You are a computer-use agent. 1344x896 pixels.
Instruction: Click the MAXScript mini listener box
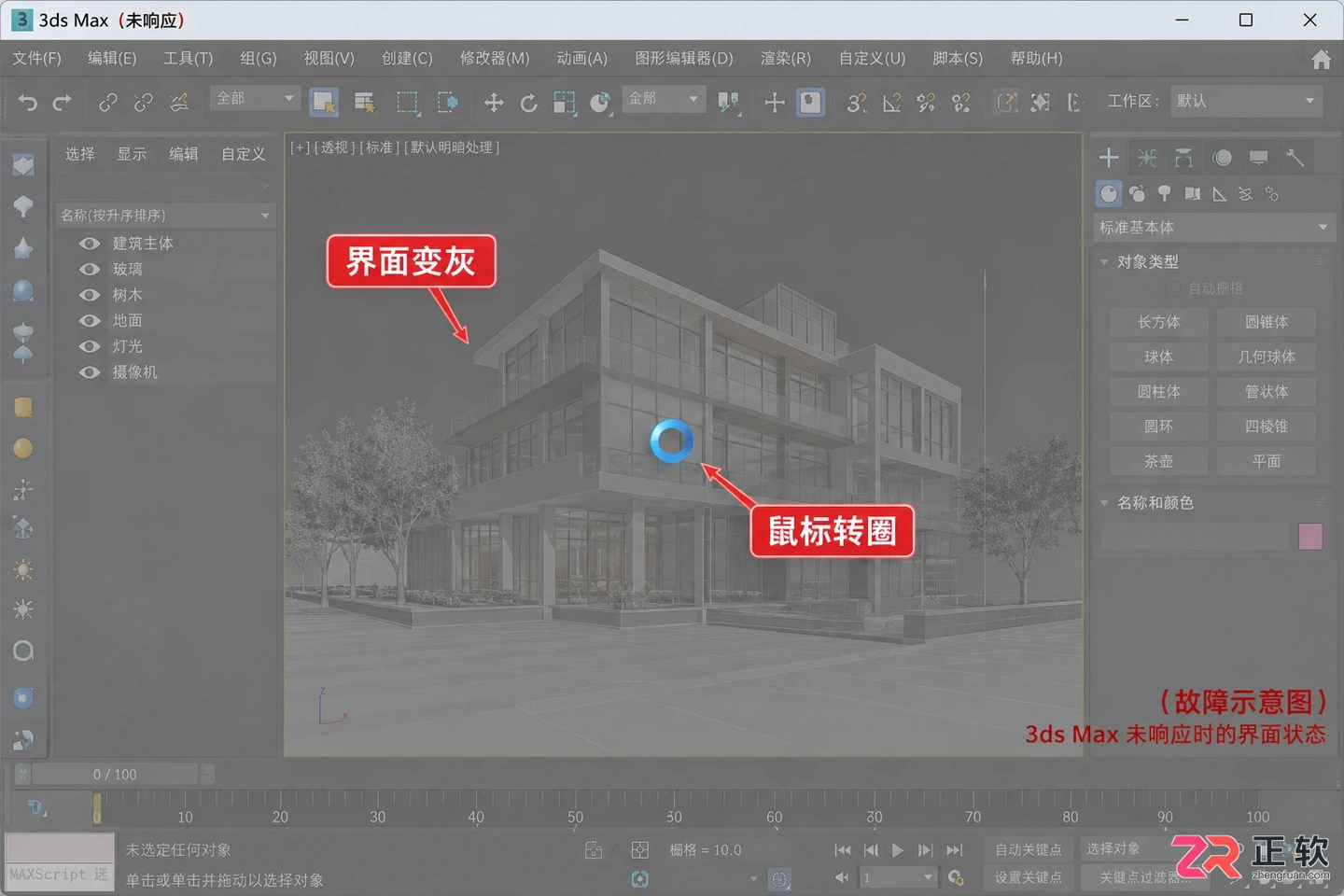(60, 862)
